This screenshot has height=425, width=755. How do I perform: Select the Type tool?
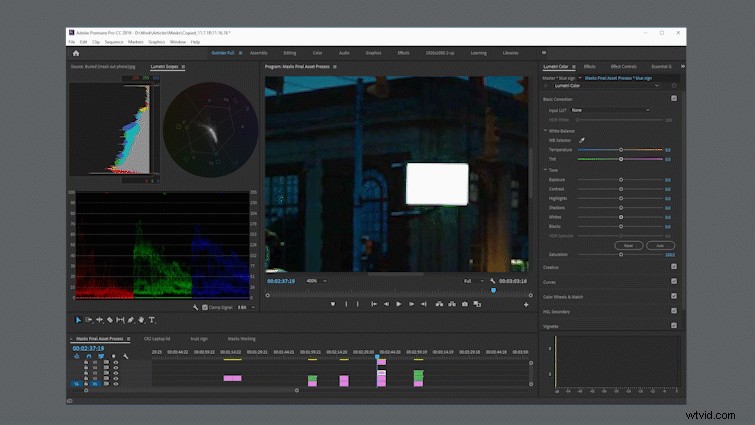tap(152, 320)
